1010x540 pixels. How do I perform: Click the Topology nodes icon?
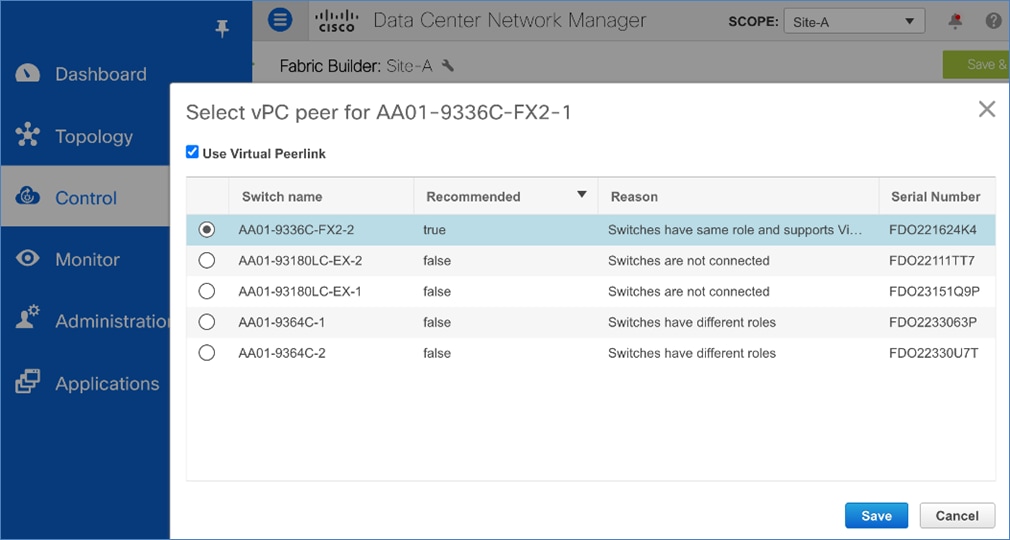click(x=28, y=135)
